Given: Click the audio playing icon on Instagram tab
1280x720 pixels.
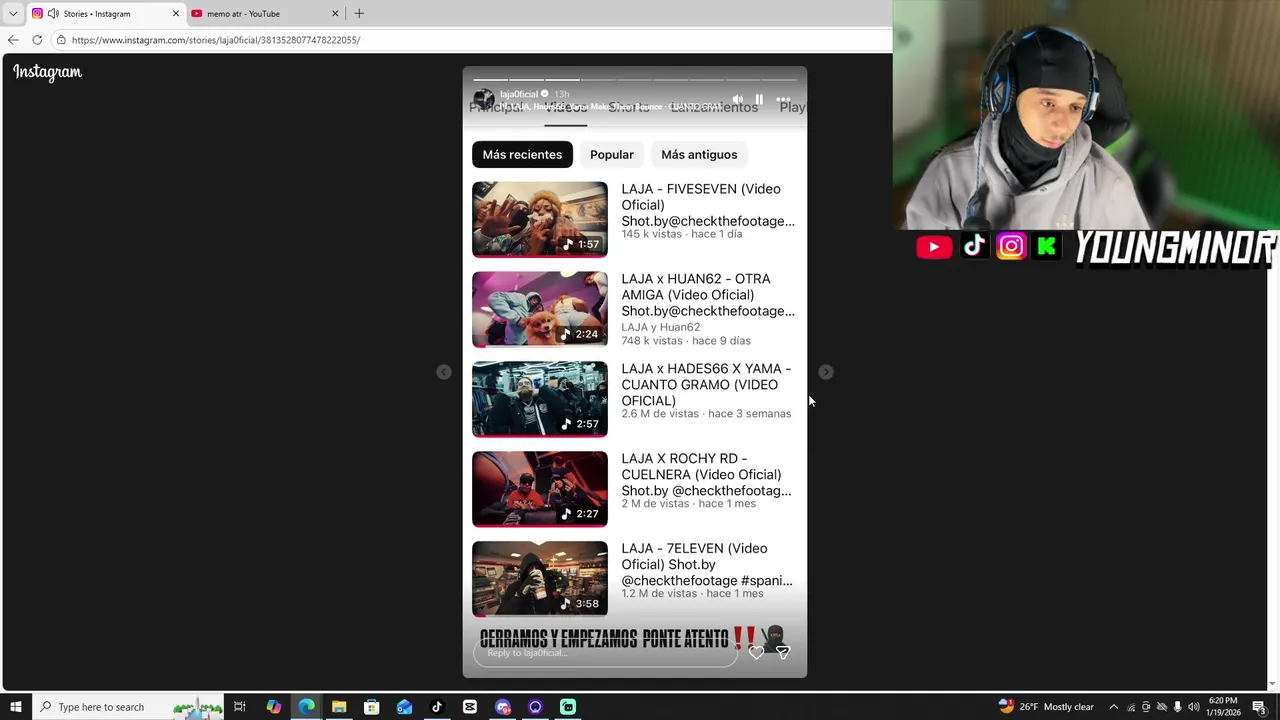Looking at the screenshot, I should [x=53, y=14].
